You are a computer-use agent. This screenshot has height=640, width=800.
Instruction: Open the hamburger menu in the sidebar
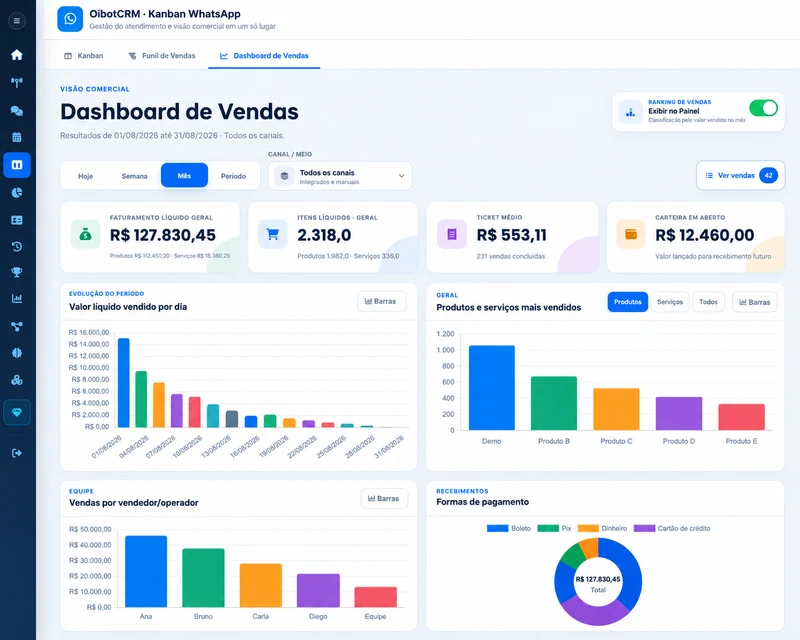17,21
